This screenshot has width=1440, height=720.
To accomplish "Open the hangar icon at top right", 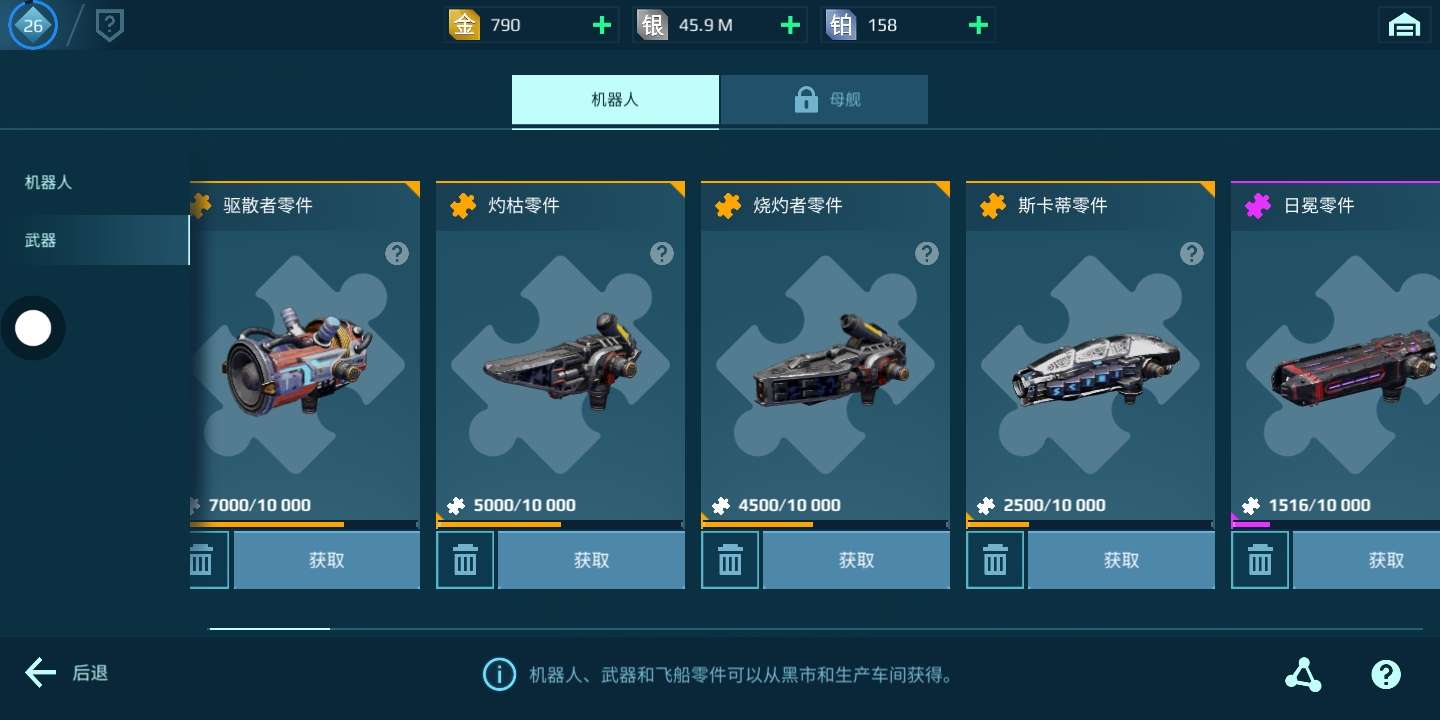I will point(1405,26).
